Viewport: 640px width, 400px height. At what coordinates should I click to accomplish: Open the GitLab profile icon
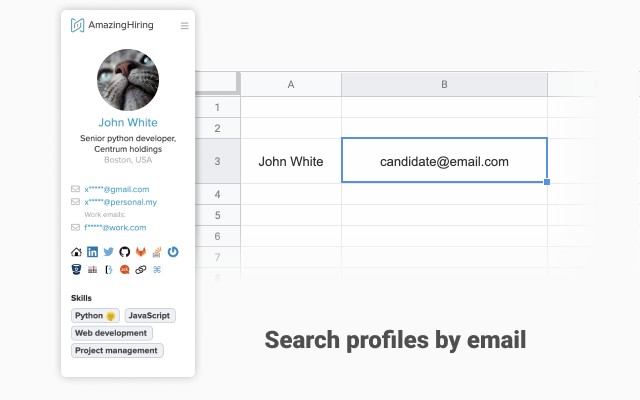(x=141, y=252)
